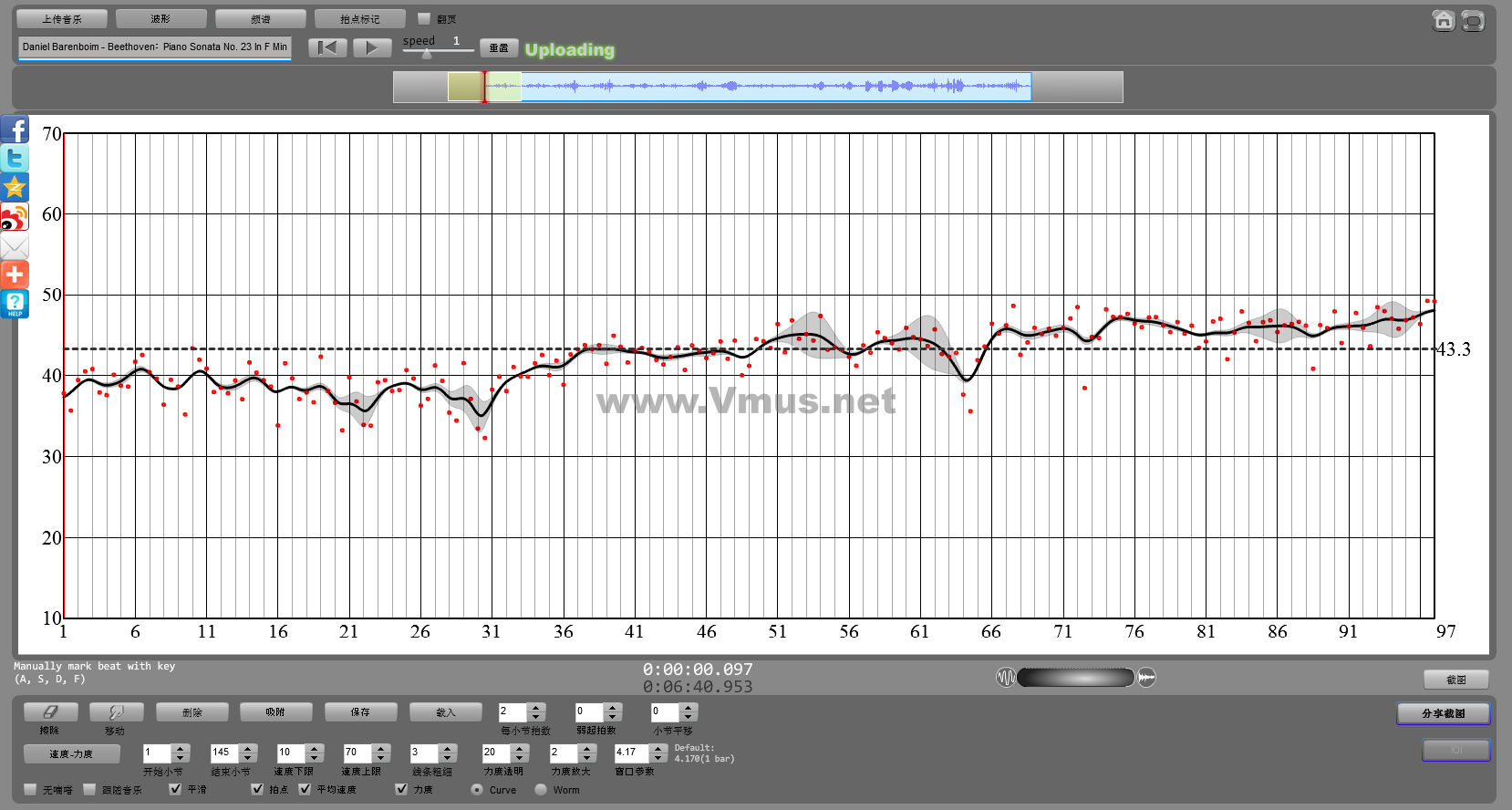
Task: Select the Worm radio button
Action: pos(541,789)
